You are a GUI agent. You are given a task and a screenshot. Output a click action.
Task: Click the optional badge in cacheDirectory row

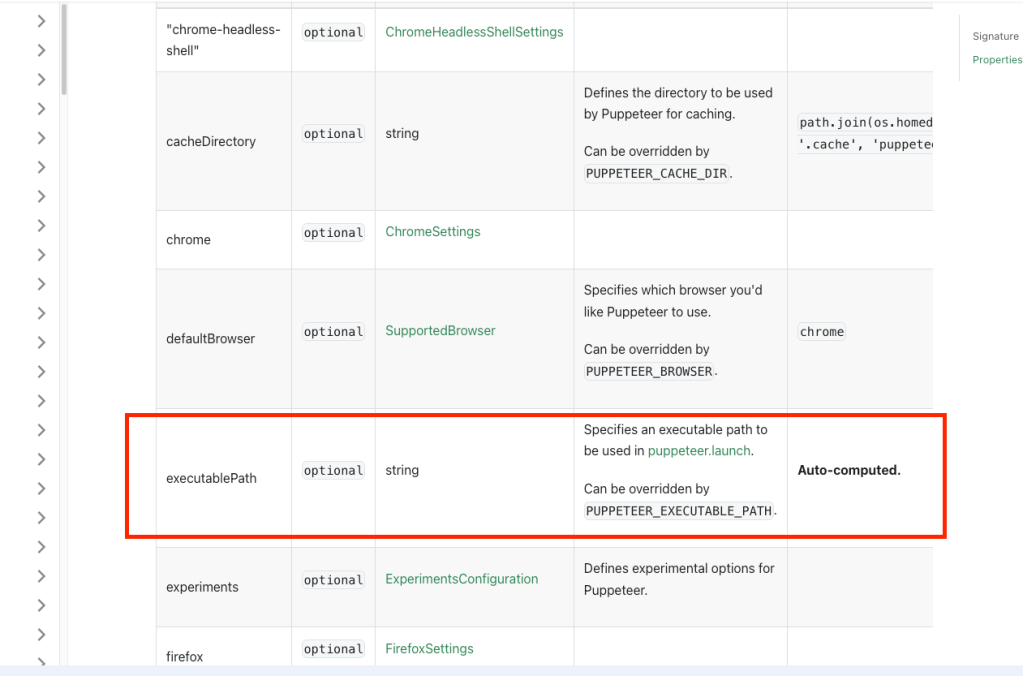click(x=333, y=134)
